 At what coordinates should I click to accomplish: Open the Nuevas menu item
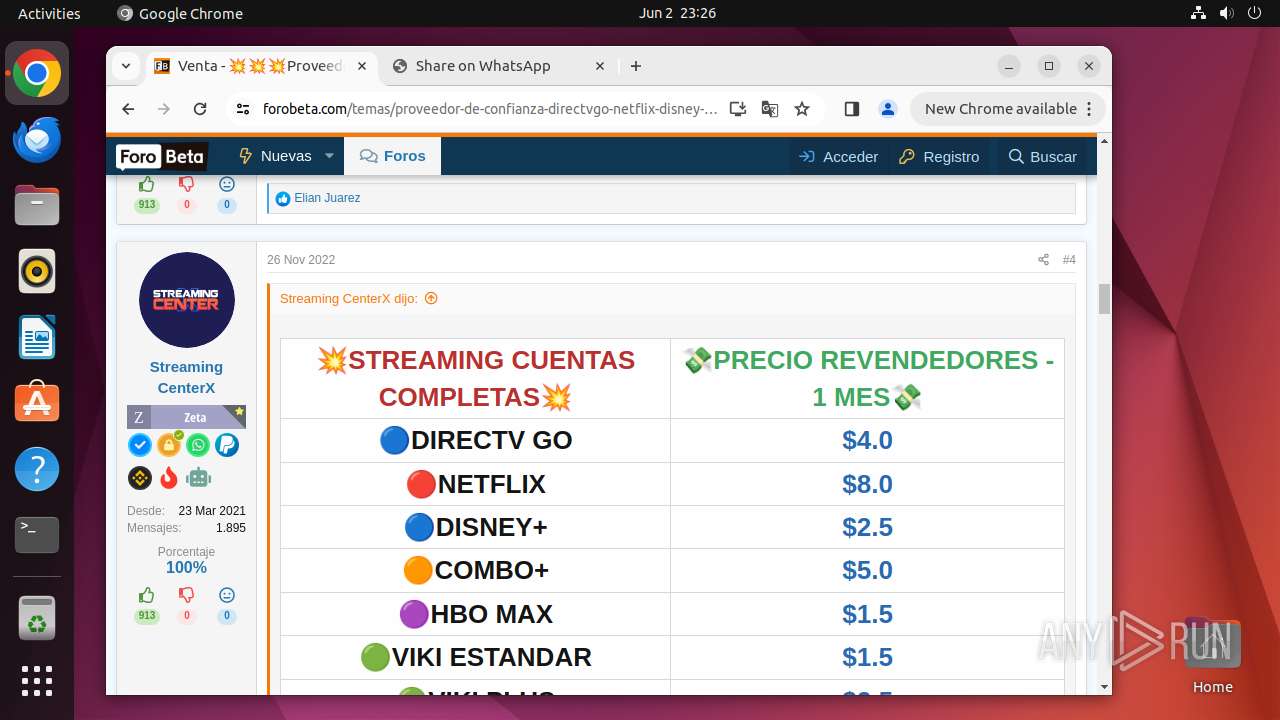click(275, 156)
